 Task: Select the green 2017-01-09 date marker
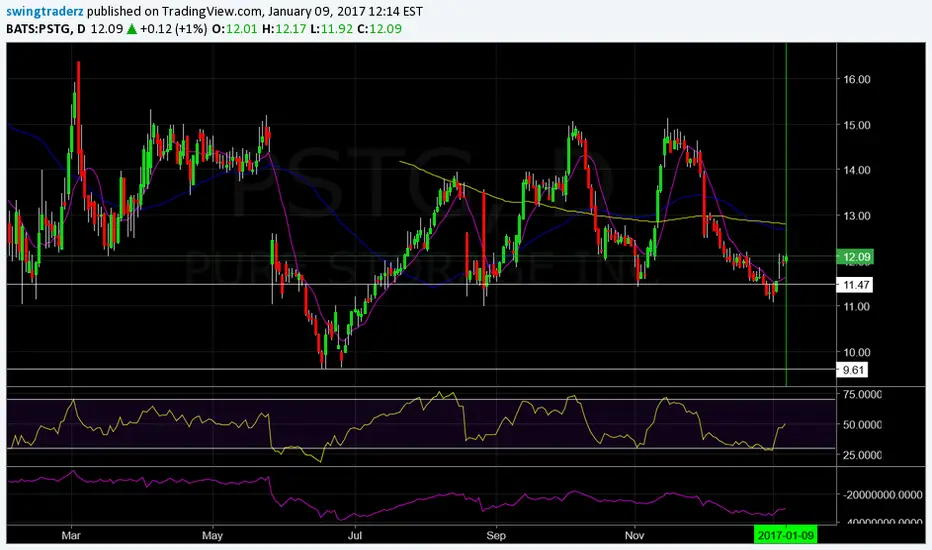pyautogui.click(x=785, y=535)
